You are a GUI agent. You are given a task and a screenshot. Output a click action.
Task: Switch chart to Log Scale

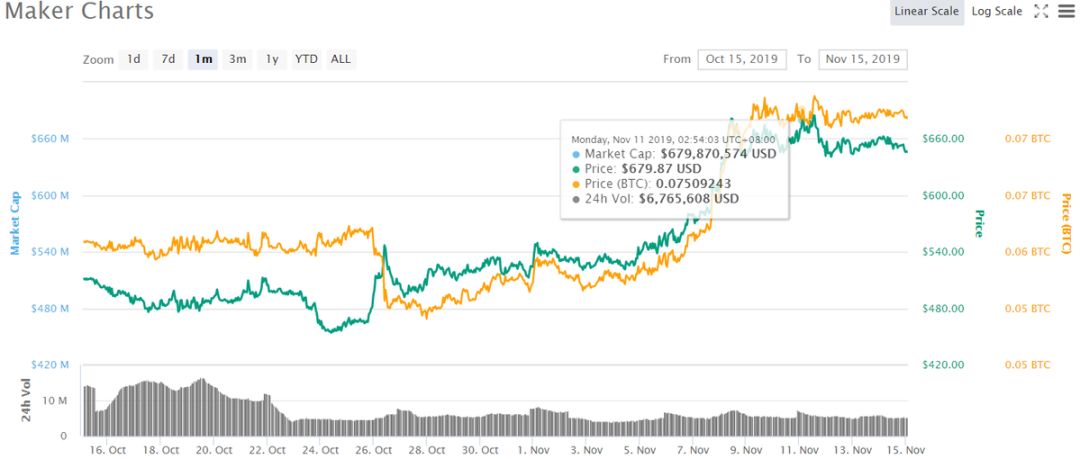[x=997, y=12]
